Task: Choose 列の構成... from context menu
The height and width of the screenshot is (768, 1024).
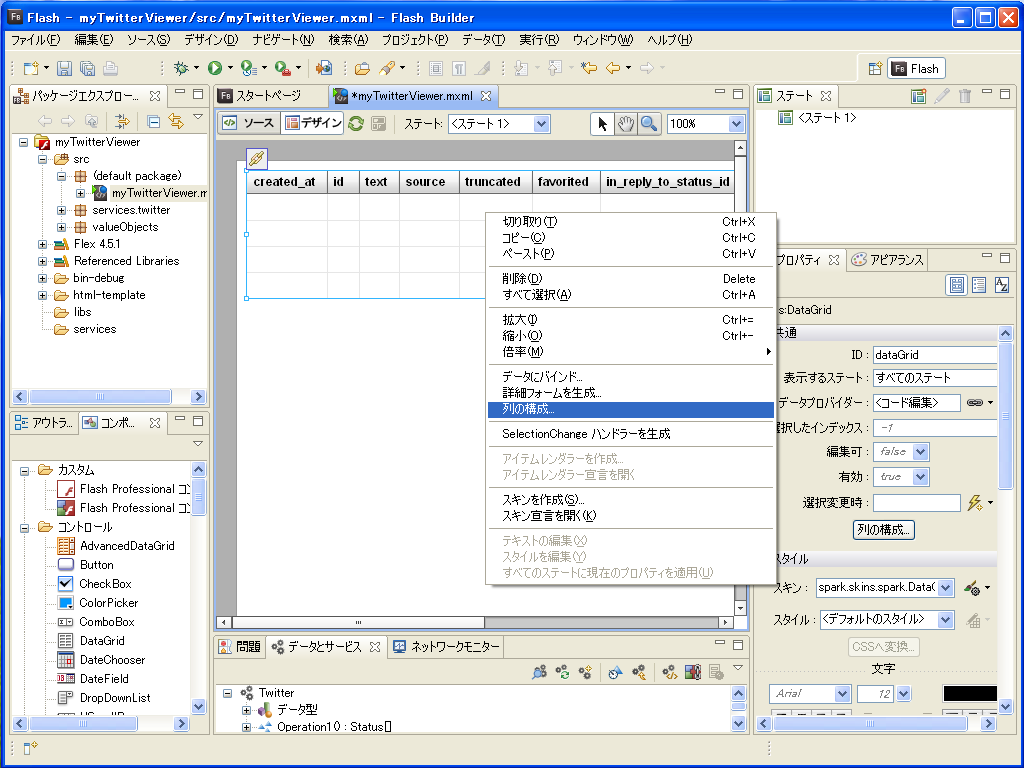Action: (x=630, y=409)
